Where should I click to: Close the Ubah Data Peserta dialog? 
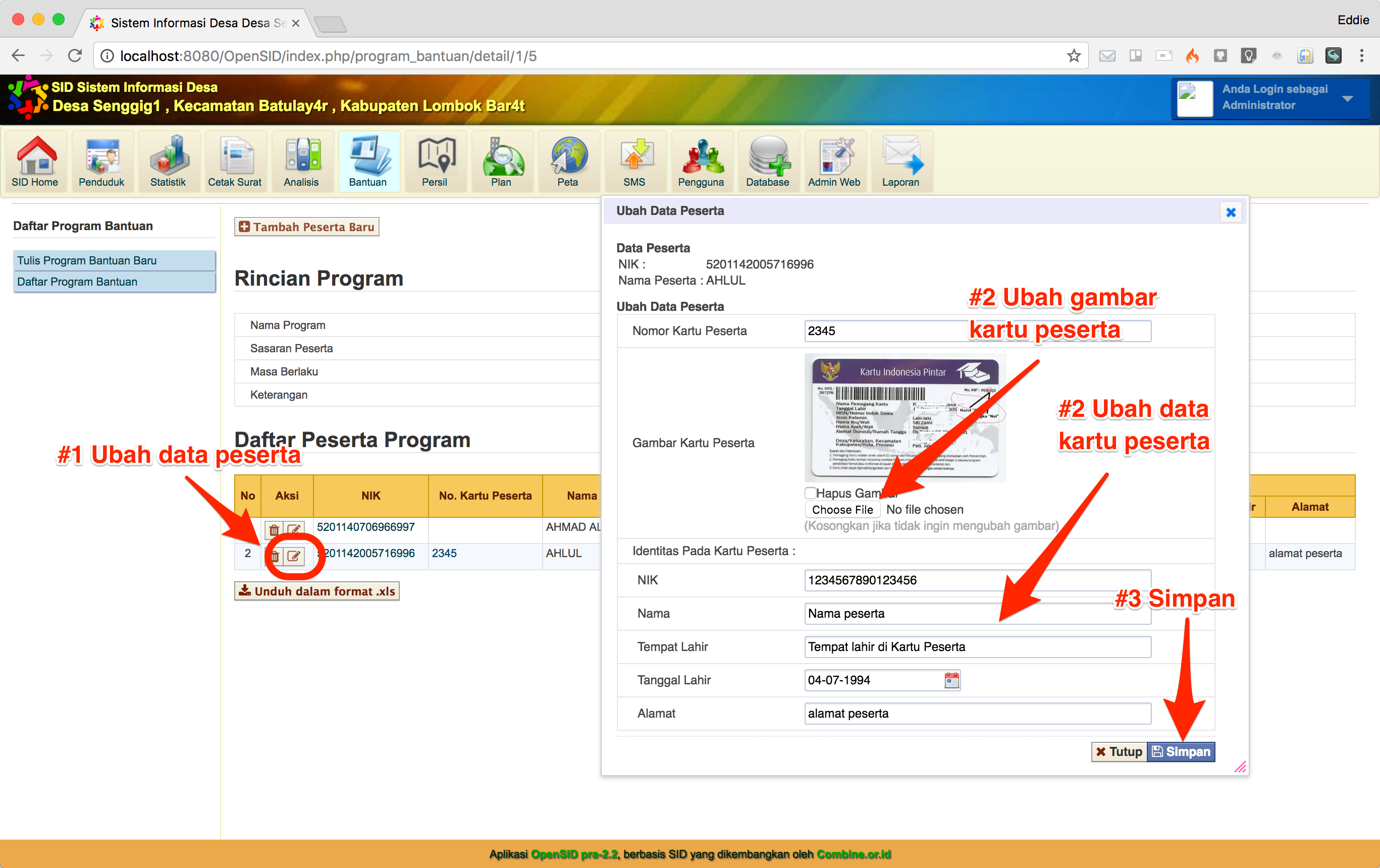tap(1230, 212)
